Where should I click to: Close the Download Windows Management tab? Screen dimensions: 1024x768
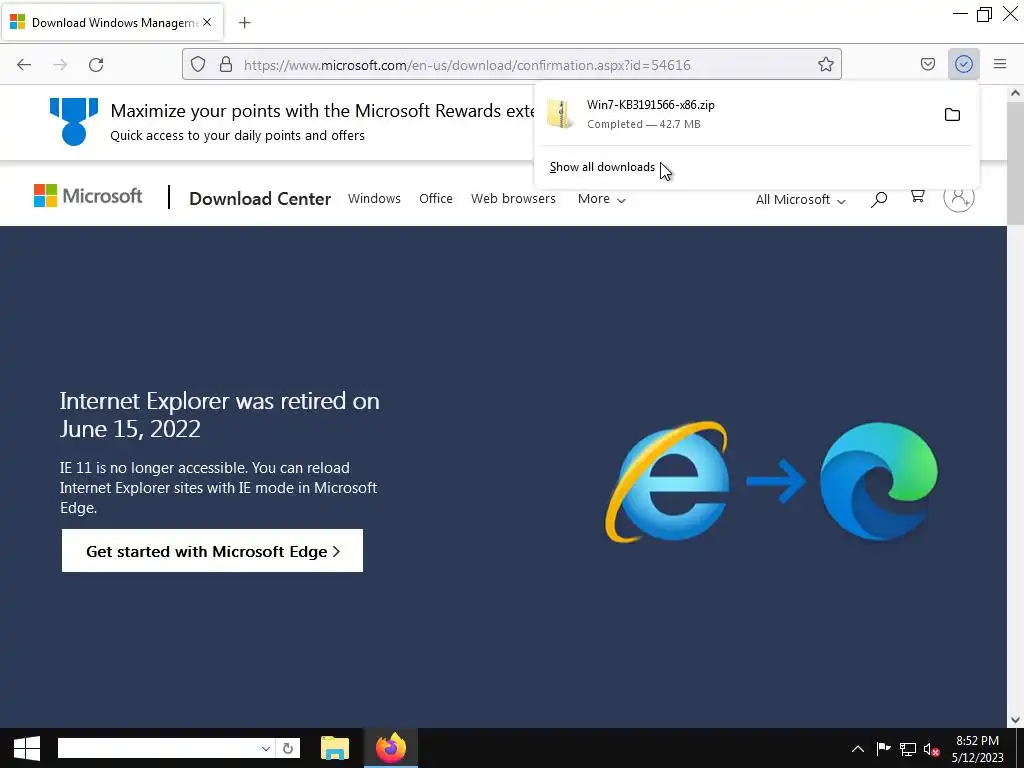207,22
